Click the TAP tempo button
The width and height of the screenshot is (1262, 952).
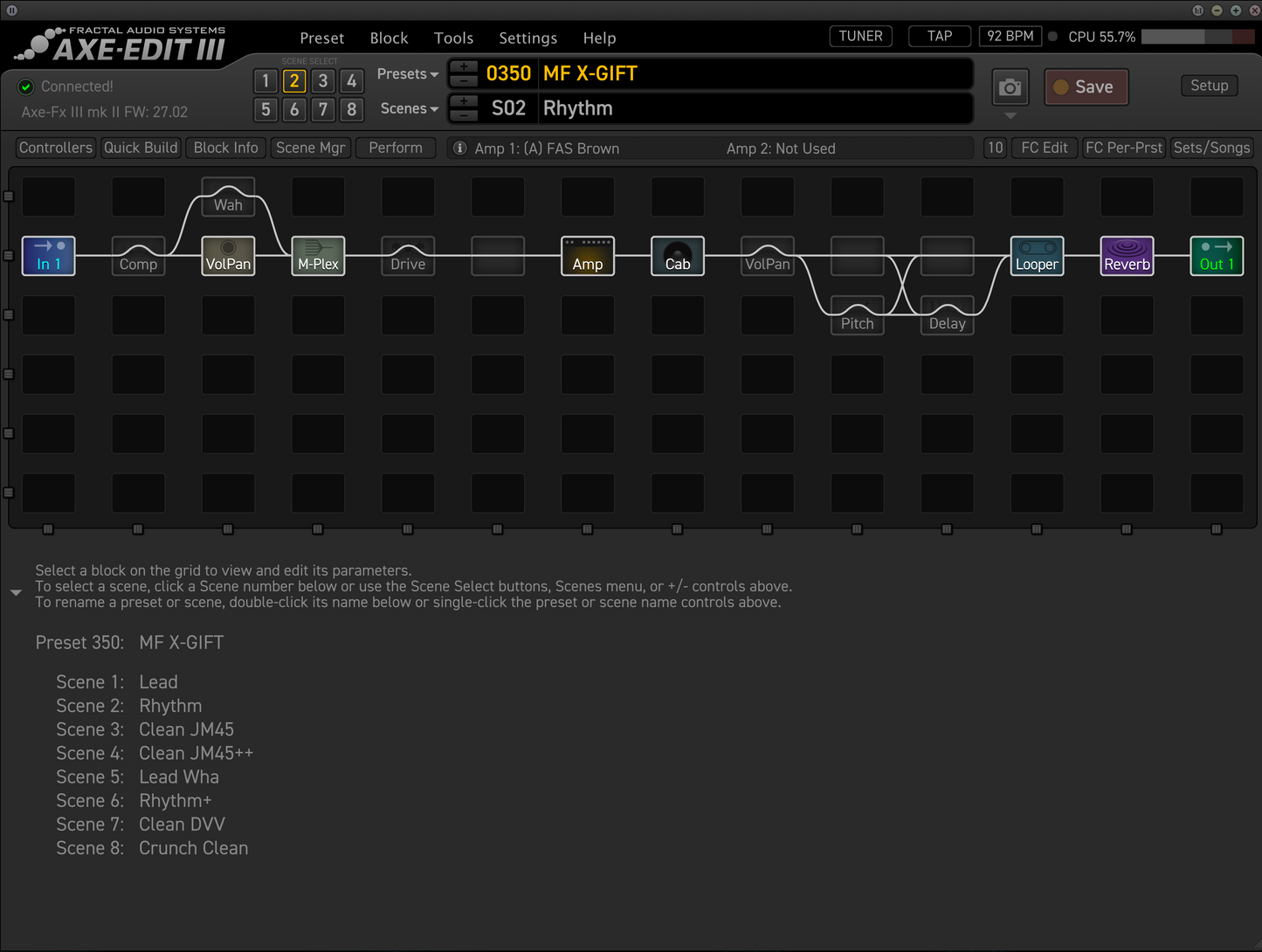(x=940, y=37)
